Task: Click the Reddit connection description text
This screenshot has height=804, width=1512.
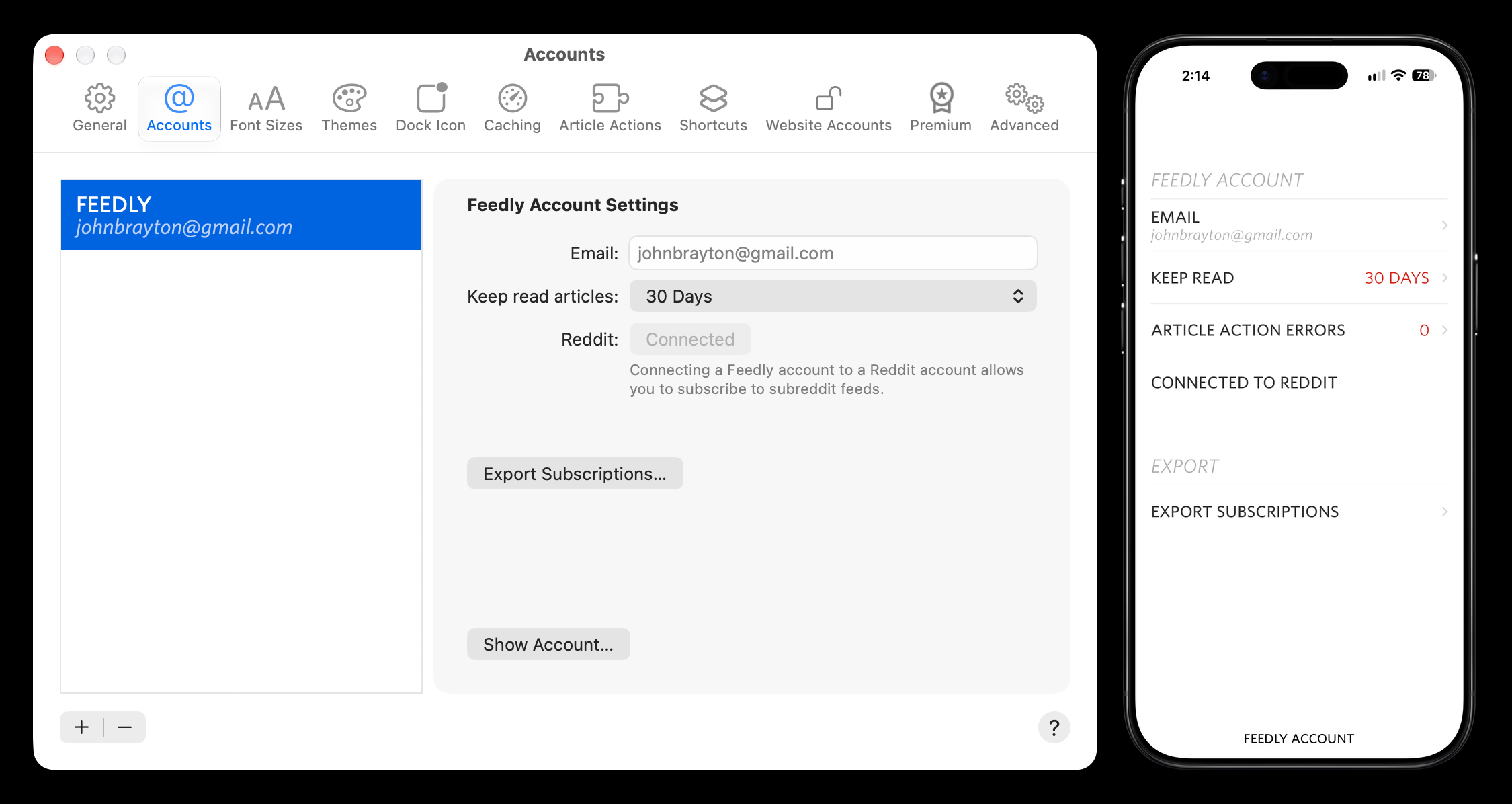Action: pos(827,380)
